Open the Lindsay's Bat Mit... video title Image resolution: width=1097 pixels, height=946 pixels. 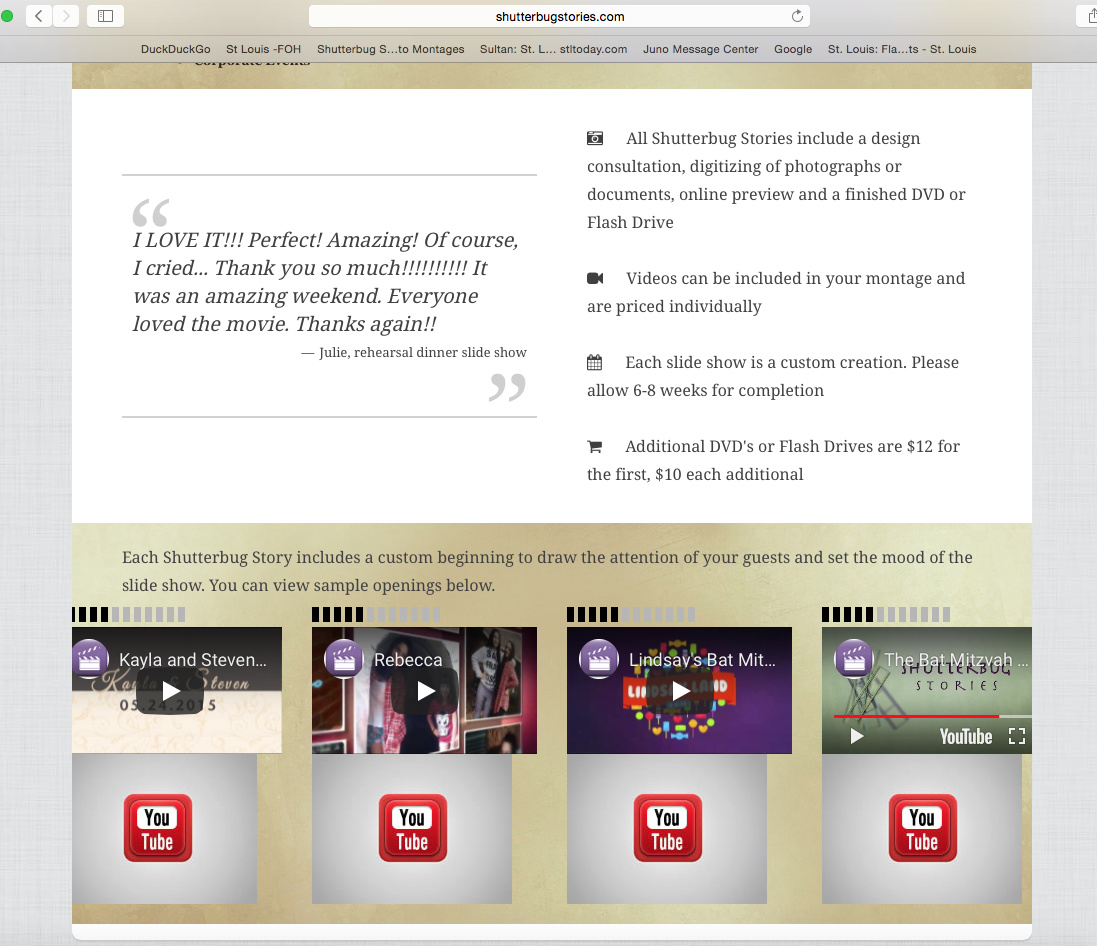click(702, 660)
